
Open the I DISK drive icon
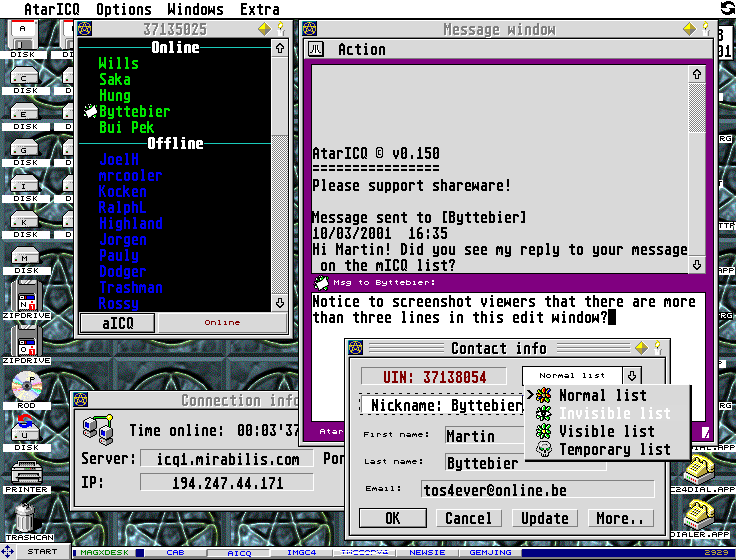(25, 189)
